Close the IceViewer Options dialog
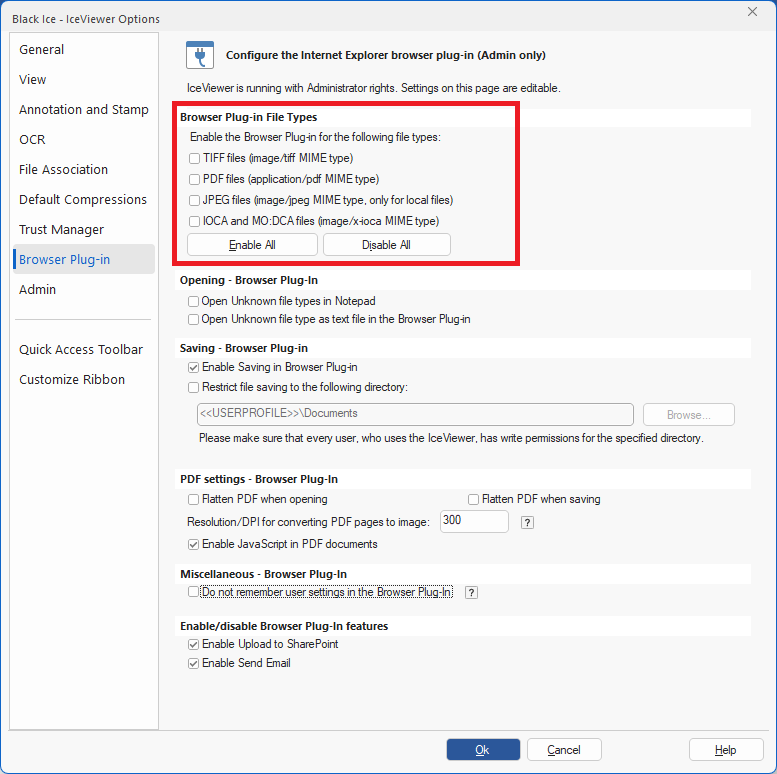Image resolution: width=777 pixels, height=774 pixels. tap(752, 12)
